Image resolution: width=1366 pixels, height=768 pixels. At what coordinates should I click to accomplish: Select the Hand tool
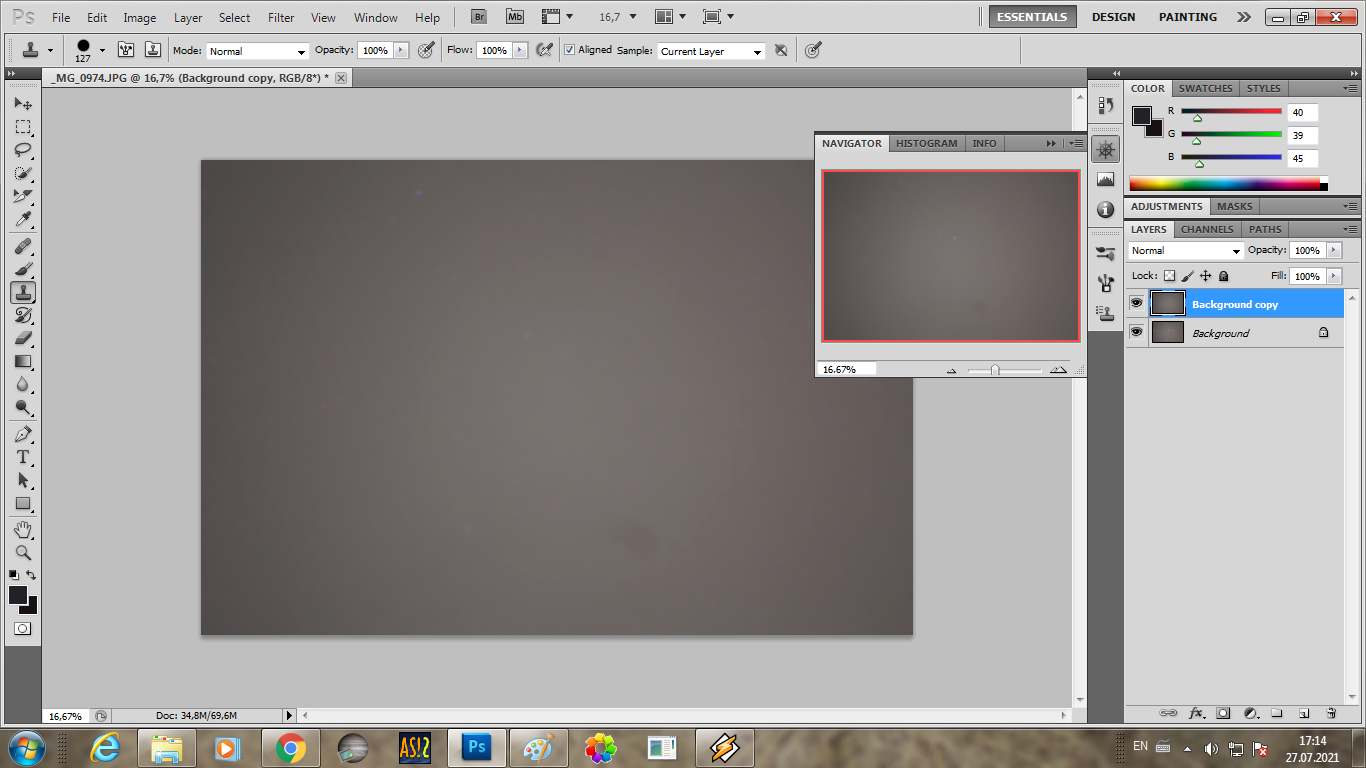click(x=22, y=529)
